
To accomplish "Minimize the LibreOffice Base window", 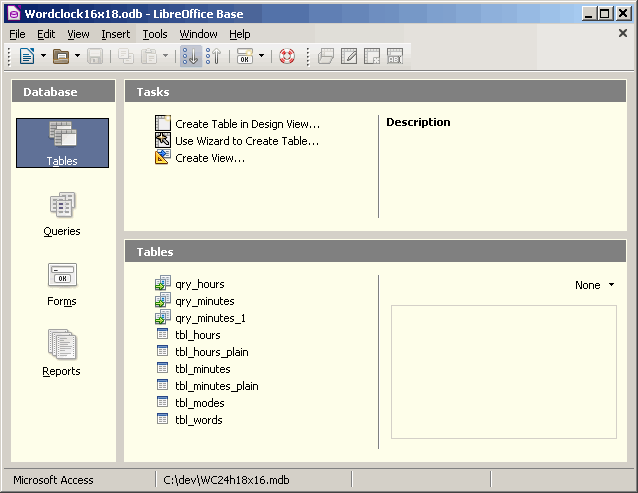I will [x=589, y=14].
